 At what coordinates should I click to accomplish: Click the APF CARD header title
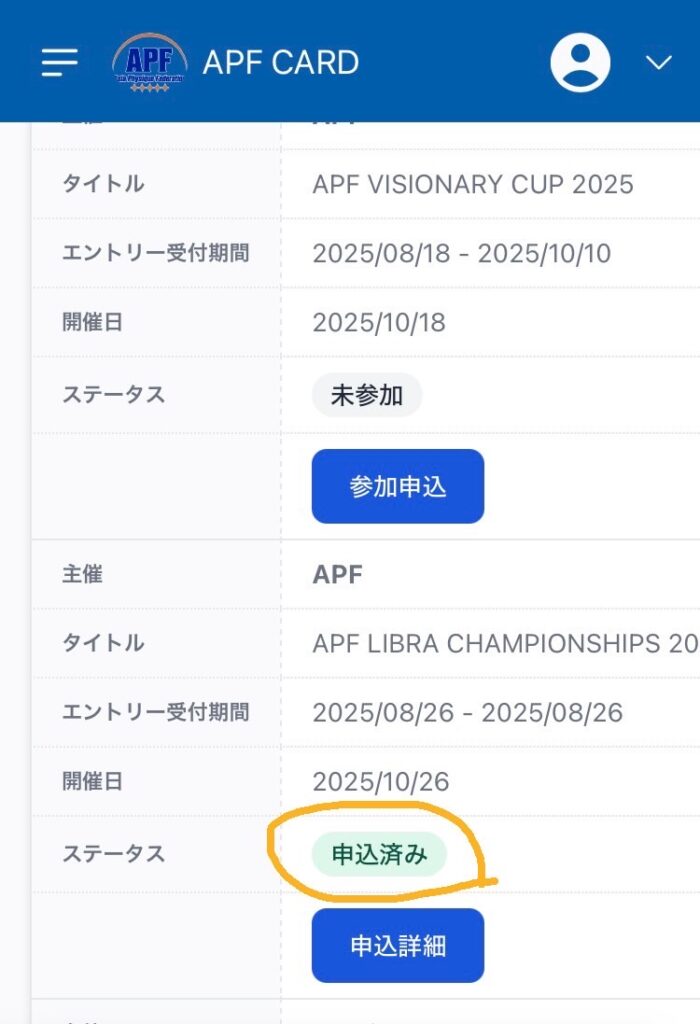click(x=280, y=62)
